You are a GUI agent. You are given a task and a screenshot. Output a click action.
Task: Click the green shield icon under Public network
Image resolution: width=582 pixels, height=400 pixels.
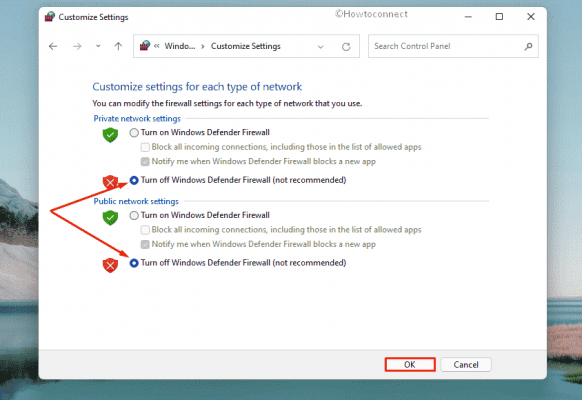pyautogui.click(x=110, y=217)
